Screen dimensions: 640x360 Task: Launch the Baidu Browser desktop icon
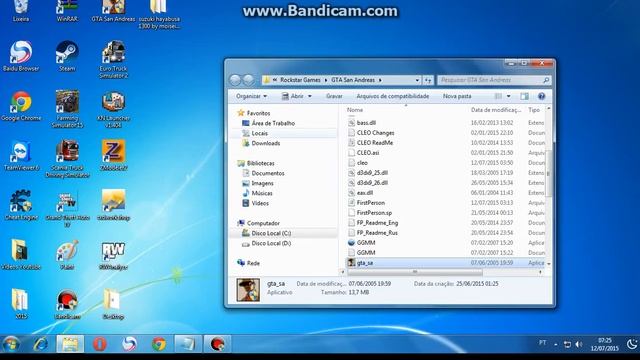point(21,56)
